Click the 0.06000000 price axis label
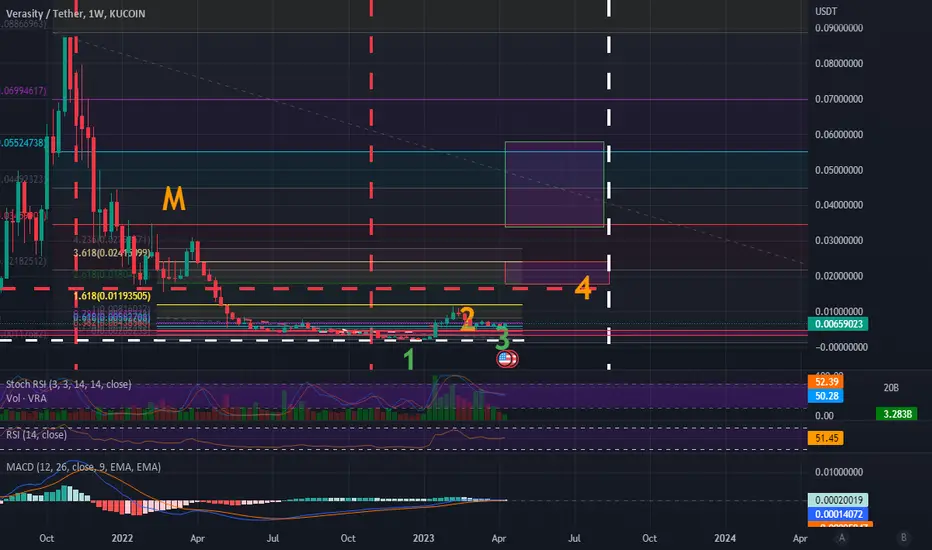The width and height of the screenshot is (932, 550). (839, 134)
